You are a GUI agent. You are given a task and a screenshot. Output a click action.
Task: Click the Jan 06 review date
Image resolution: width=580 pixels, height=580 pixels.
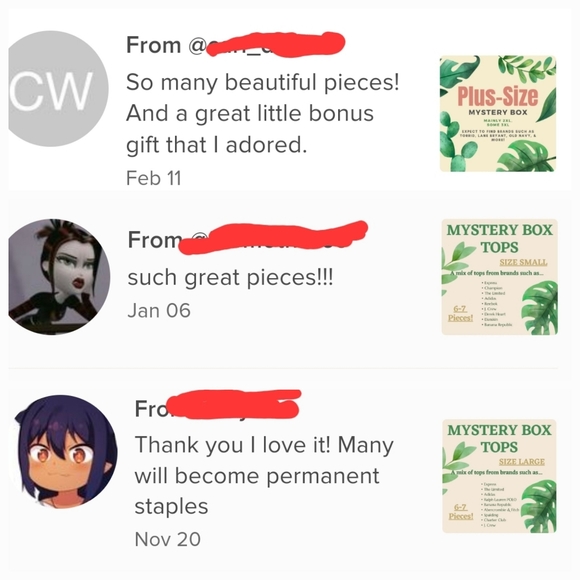coord(159,310)
